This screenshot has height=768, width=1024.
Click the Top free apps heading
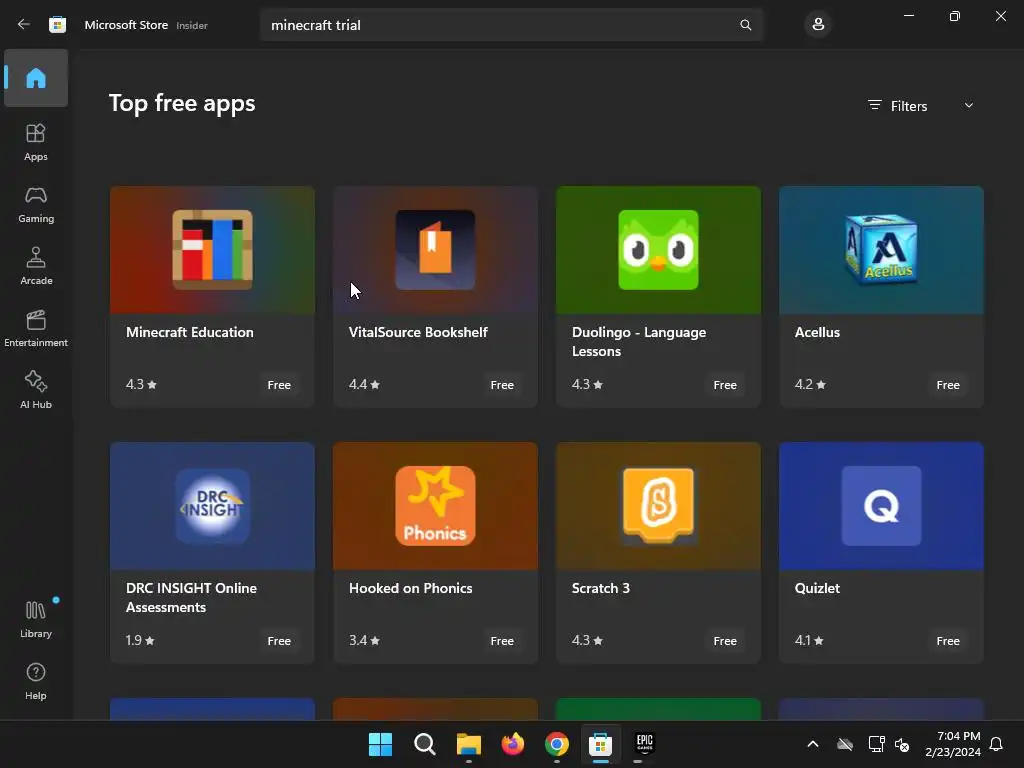coord(182,104)
